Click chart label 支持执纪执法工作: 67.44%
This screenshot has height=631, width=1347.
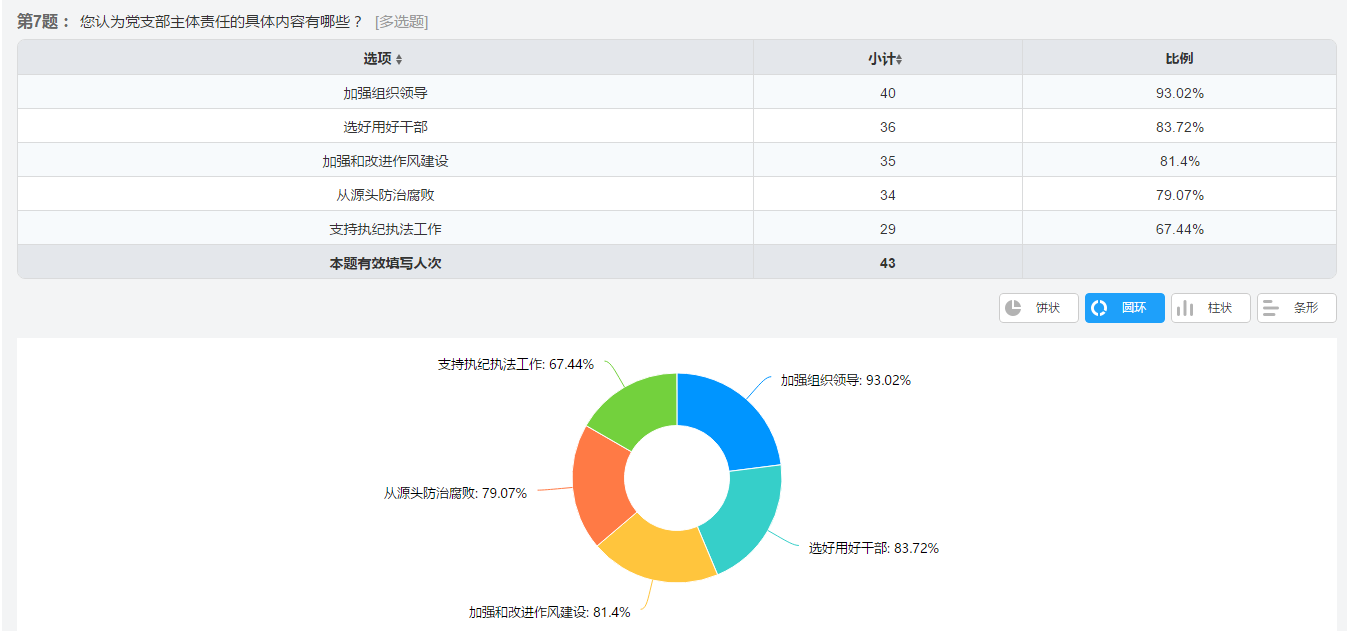pos(515,365)
